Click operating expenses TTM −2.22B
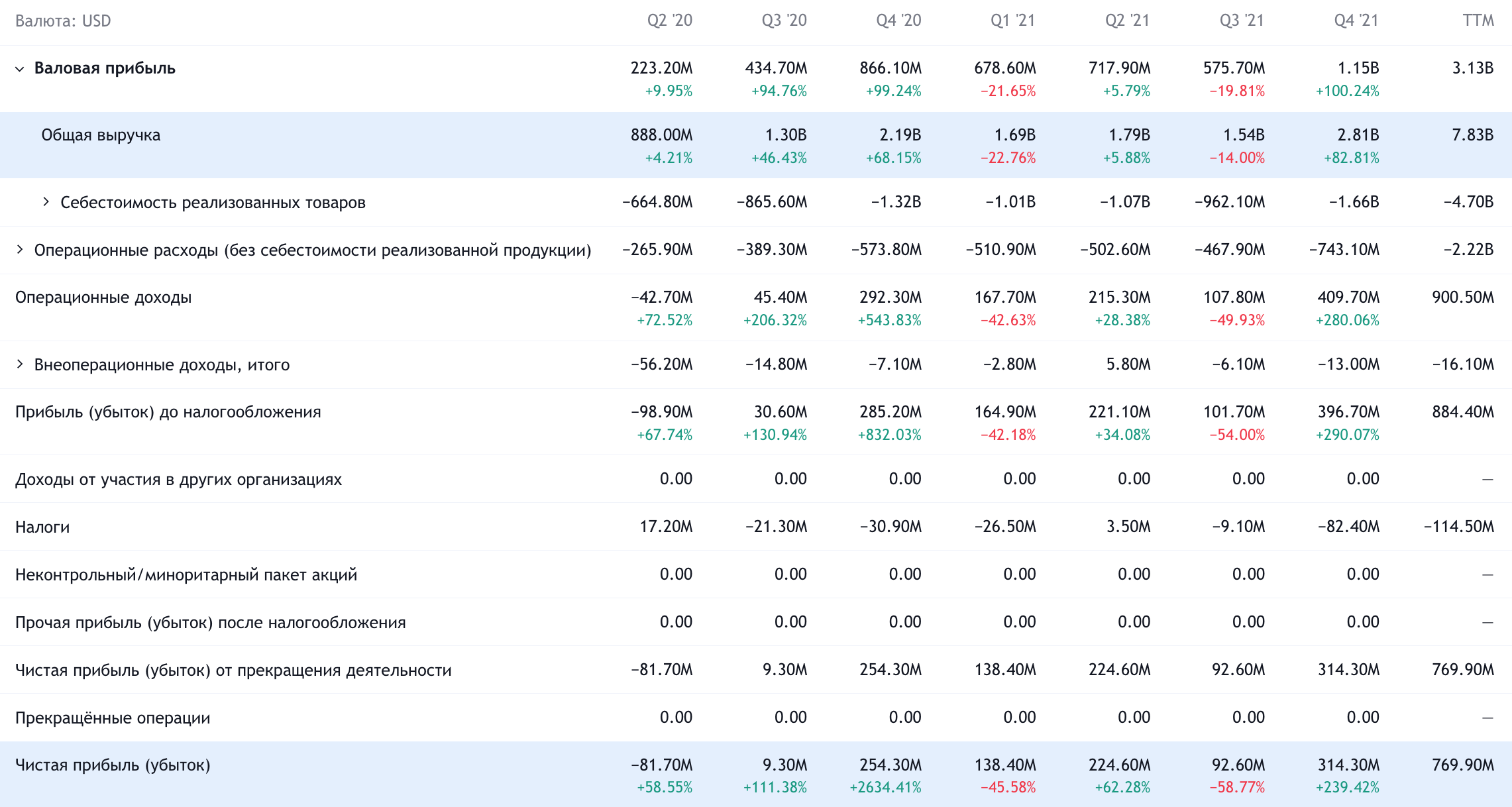Image resolution: width=1512 pixels, height=807 pixels. coord(1469,250)
